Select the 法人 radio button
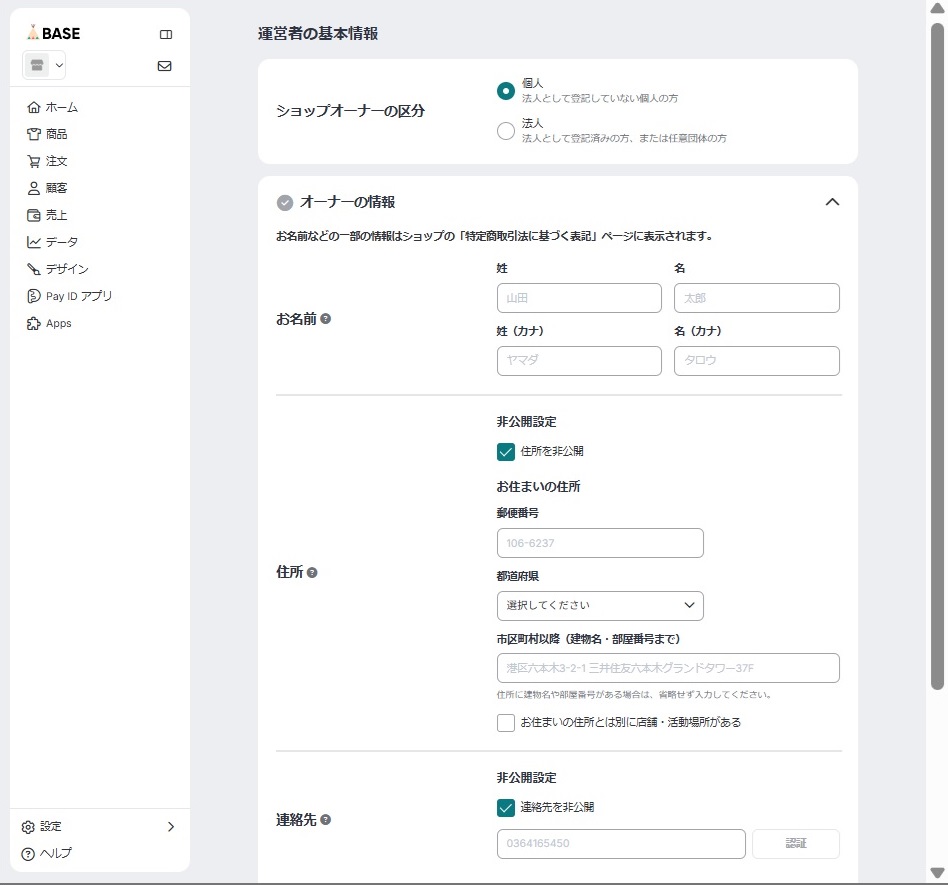Viewport: 948px width, 885px height. tap(506, 131)
